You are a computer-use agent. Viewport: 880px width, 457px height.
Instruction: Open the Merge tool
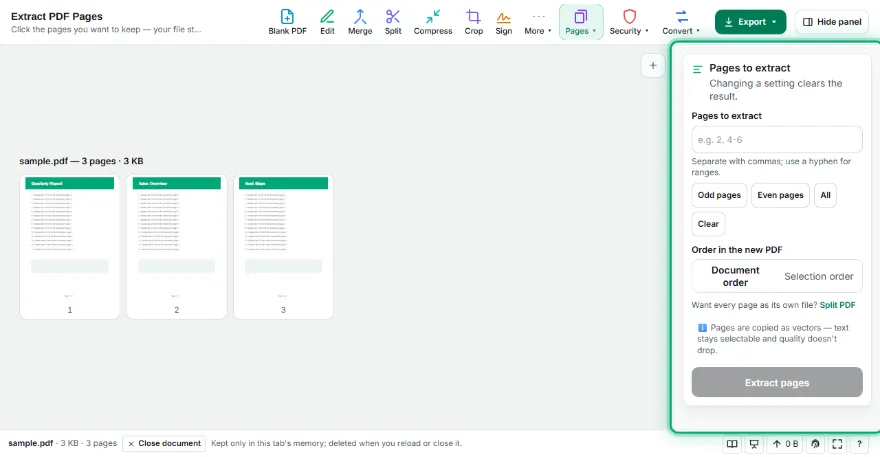(360, 22)
